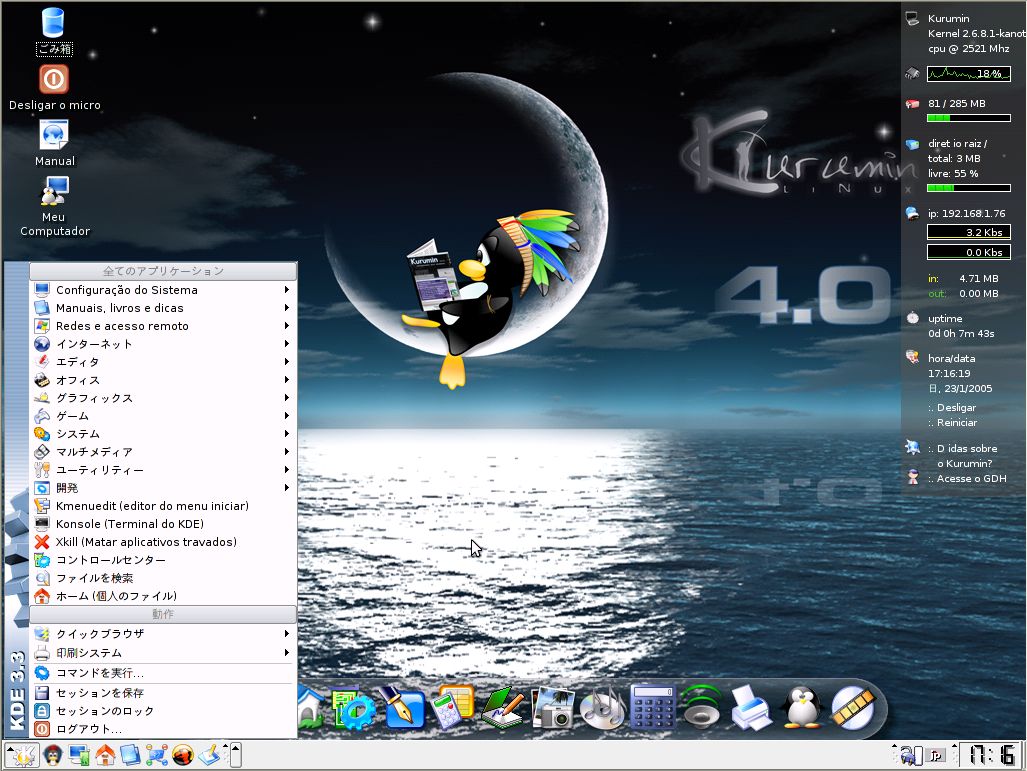Open the ごみ箱 trash desktop icon
Viewport: 1027px width, 771px height.
tap(54, 30)
